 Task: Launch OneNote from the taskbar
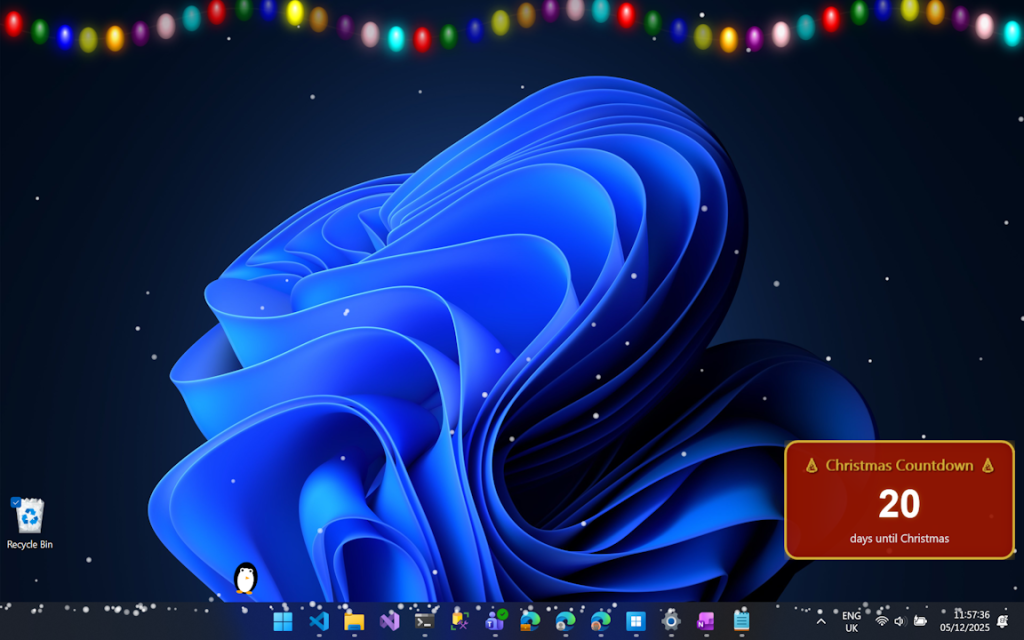tap(706, 621)
